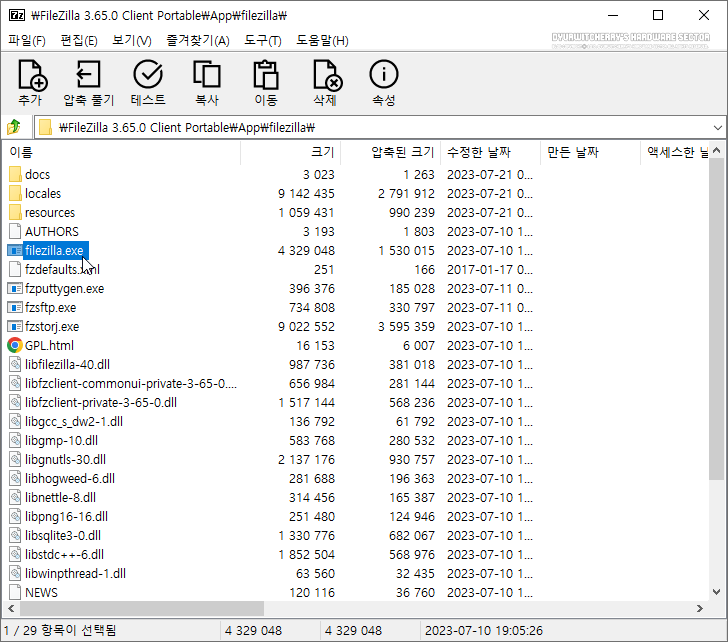Open the 보기(V) menu
Screen dimensions: 728x642
tap(132, 41)
